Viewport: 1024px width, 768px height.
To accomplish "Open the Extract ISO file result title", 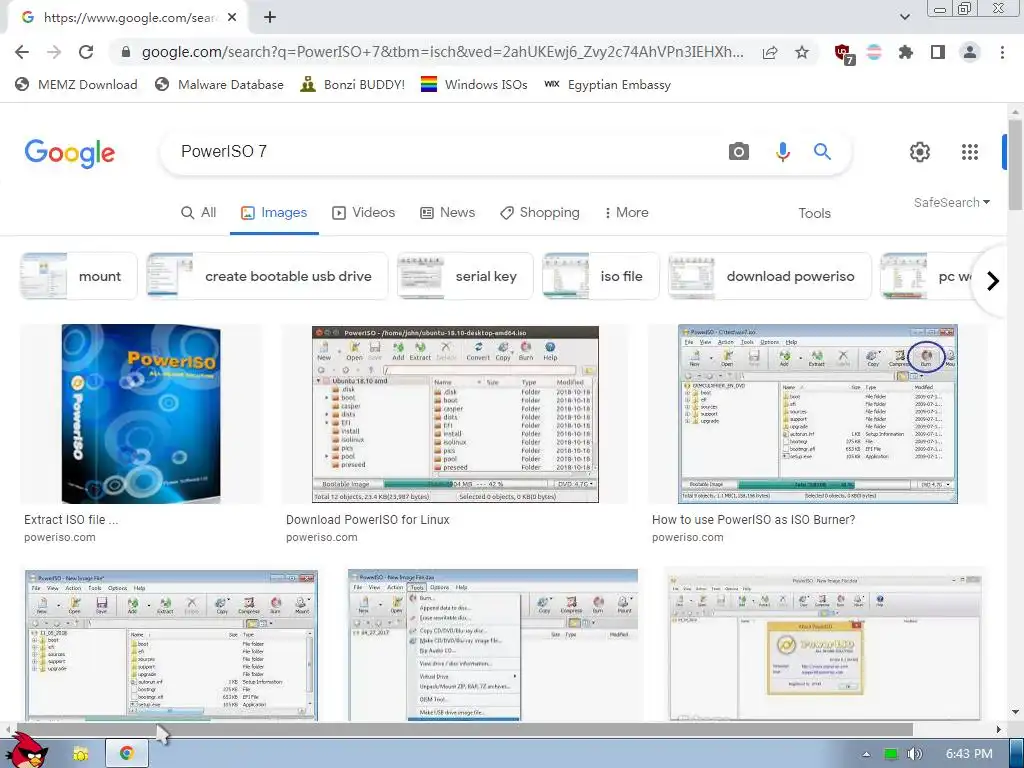I will point(71,520).
